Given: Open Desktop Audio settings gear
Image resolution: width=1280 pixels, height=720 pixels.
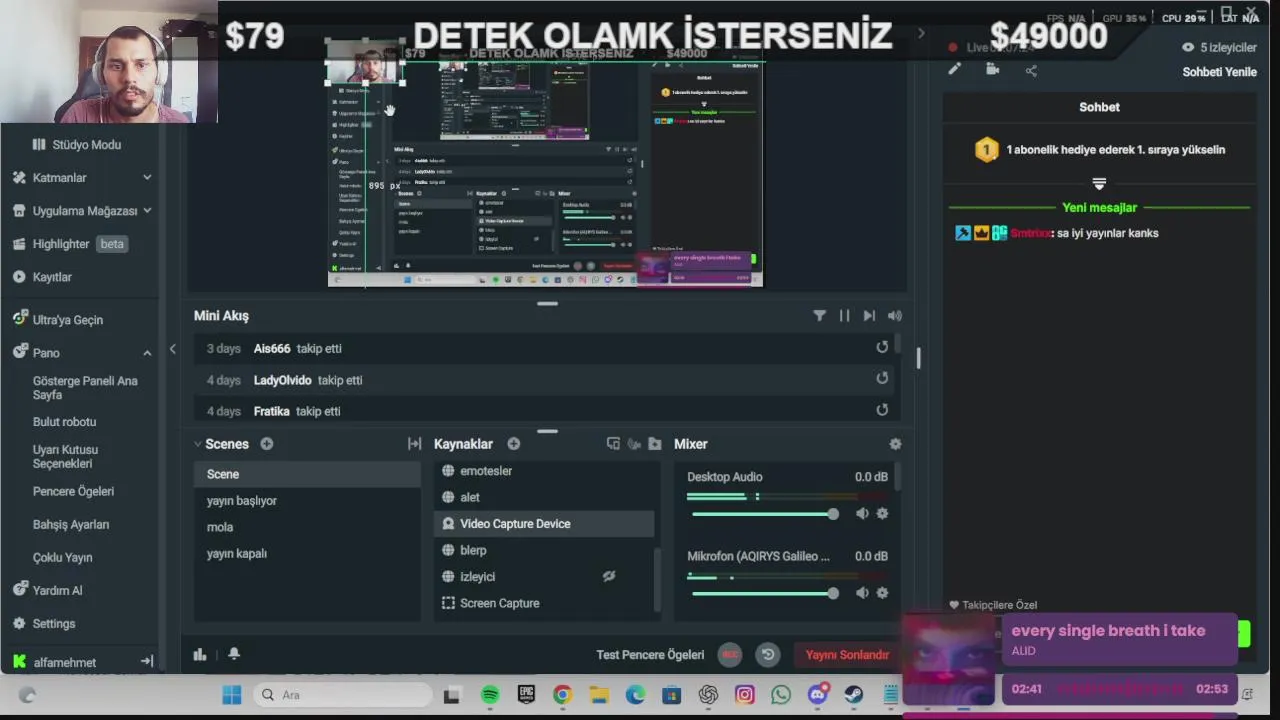Looking at the screenshot, I should [x=882, y=514].
